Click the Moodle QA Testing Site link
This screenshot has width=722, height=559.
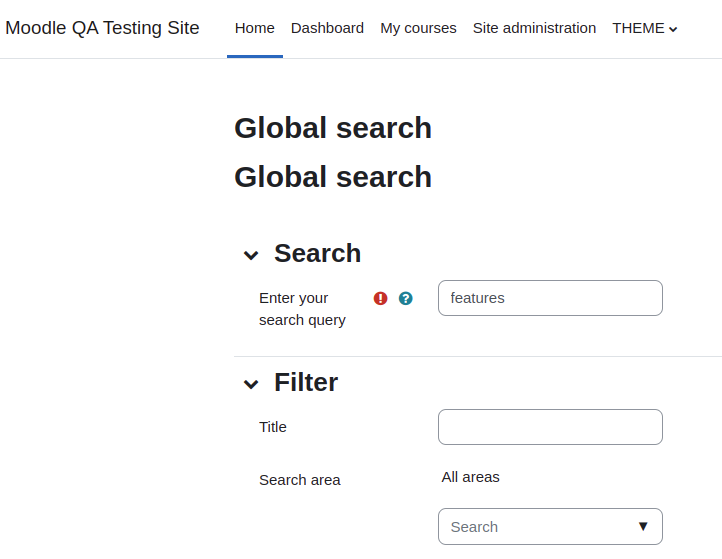102,28
